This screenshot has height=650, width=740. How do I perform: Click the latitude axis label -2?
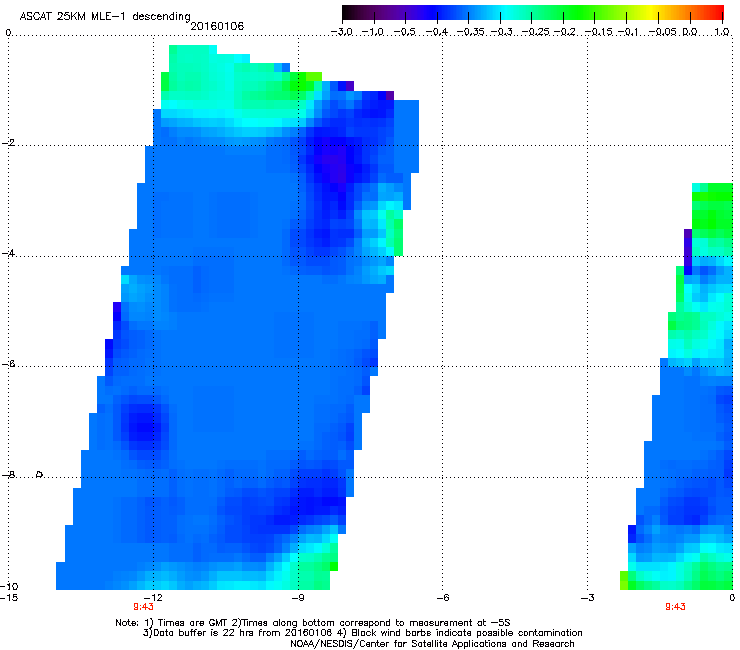pyautogui.click(x=8, y=143)
